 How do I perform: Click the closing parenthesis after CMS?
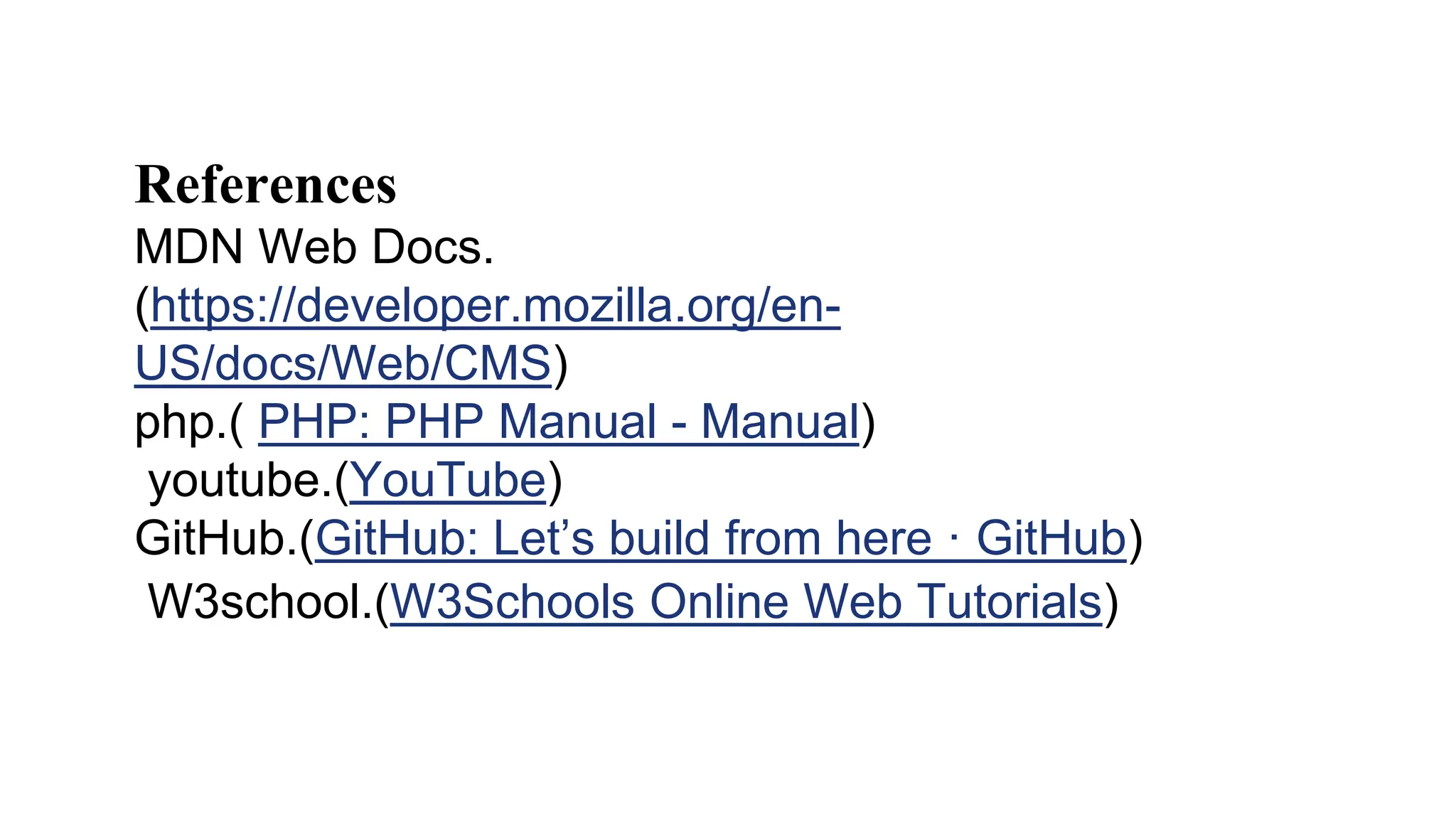560,365
